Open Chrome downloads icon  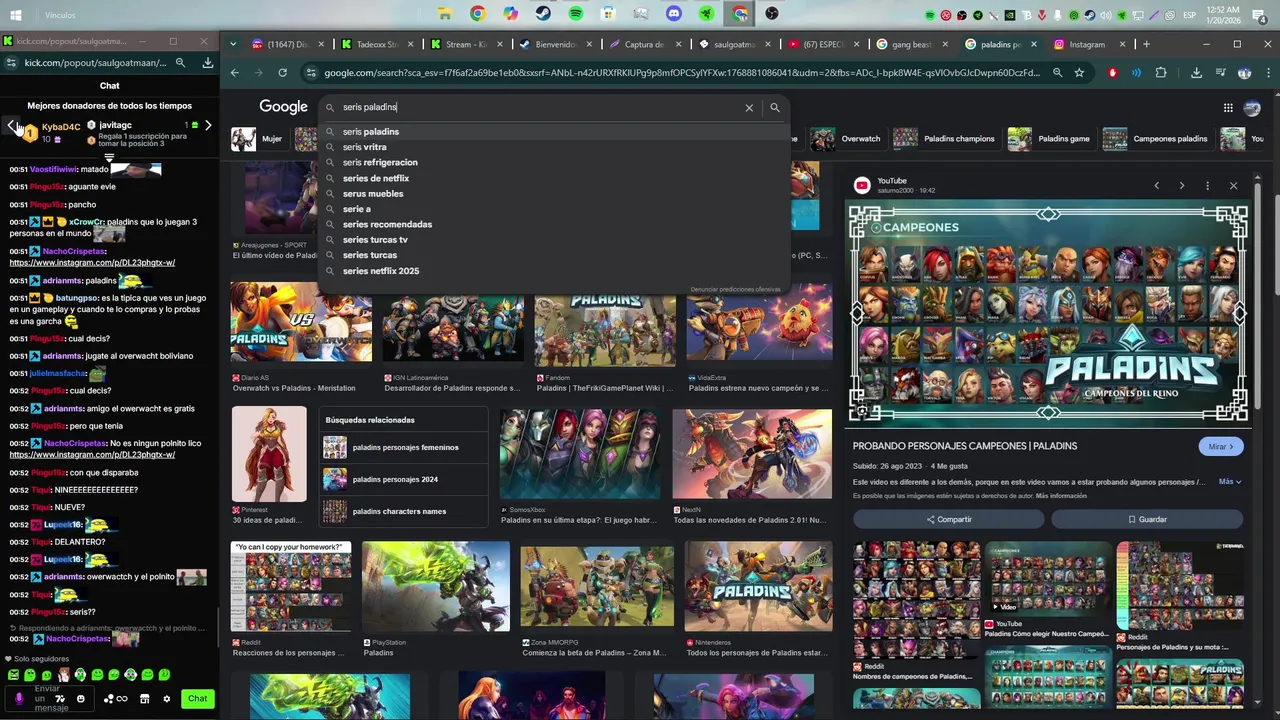(1196, 73)
